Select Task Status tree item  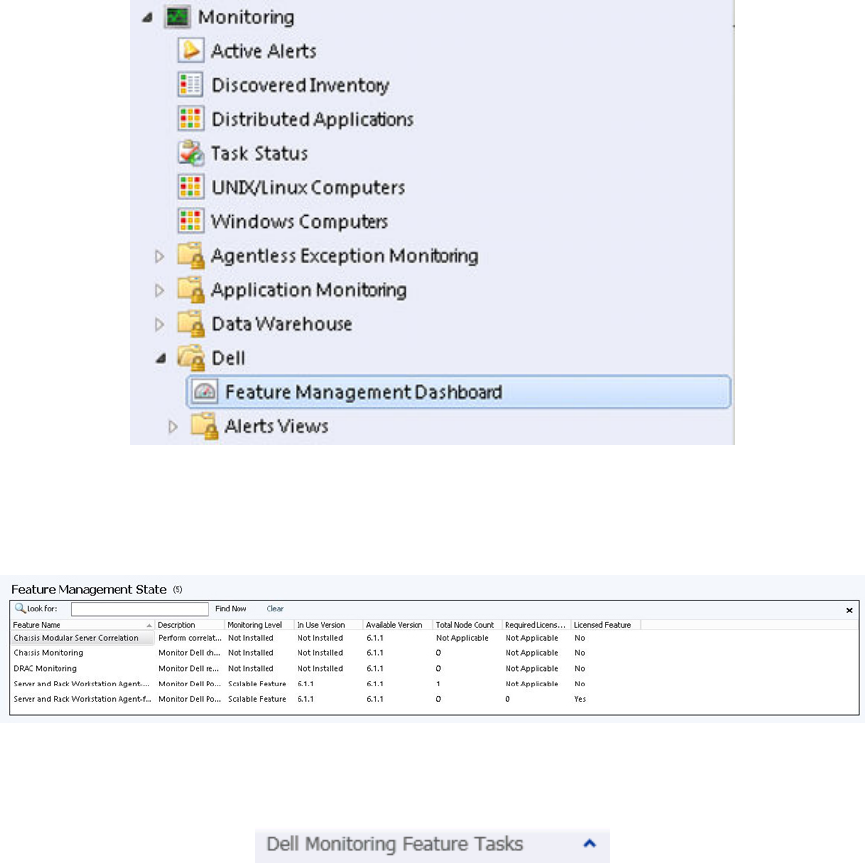pos(259,153)
